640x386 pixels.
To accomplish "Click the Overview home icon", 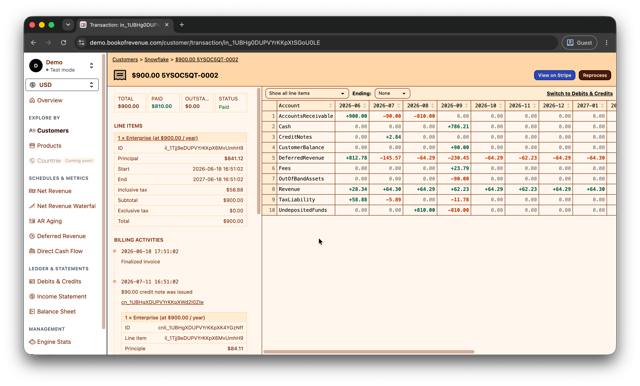I will point(32,100).
